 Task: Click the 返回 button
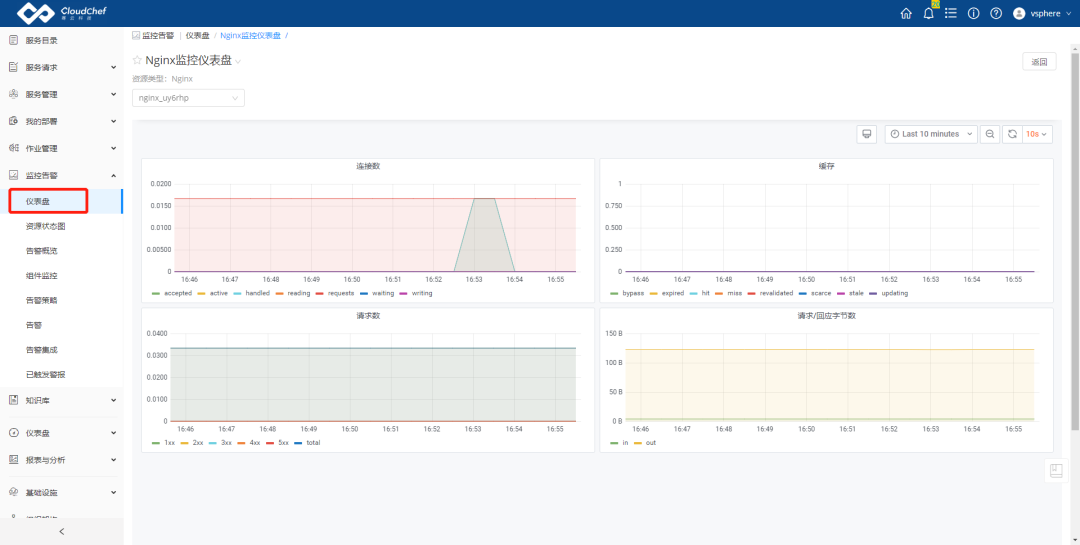tap(1039, 62)
